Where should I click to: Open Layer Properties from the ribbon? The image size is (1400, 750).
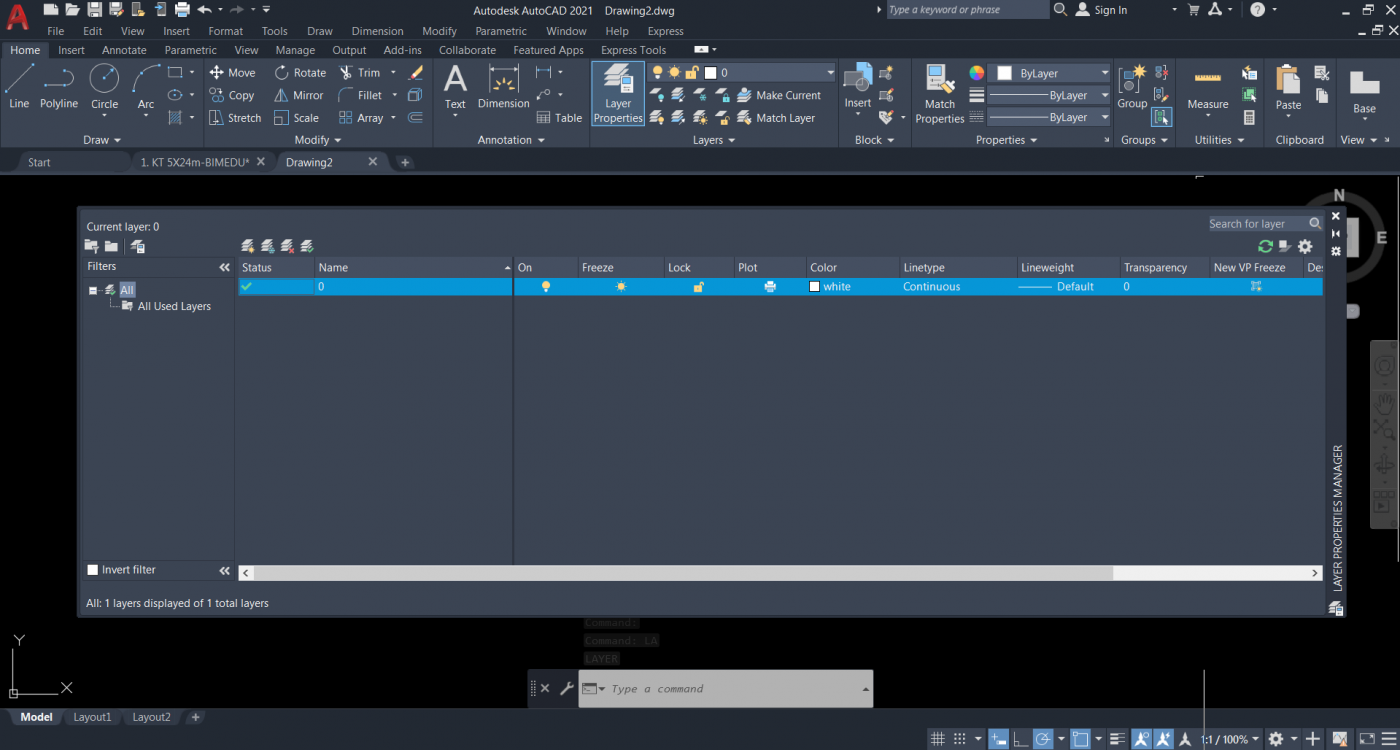tap(618, 94)
